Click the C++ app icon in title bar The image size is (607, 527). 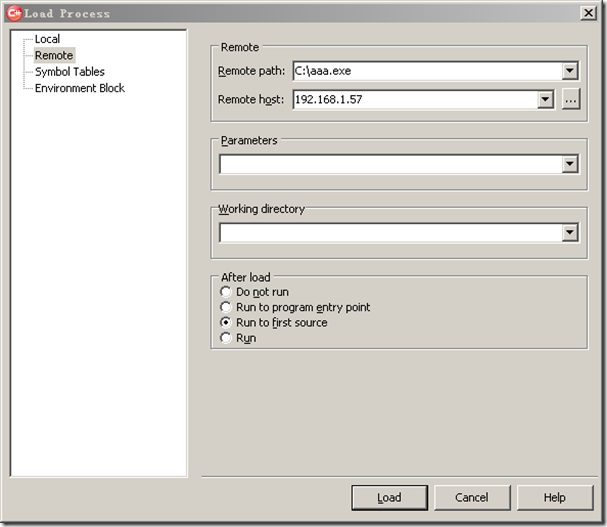tap(14, 13)
